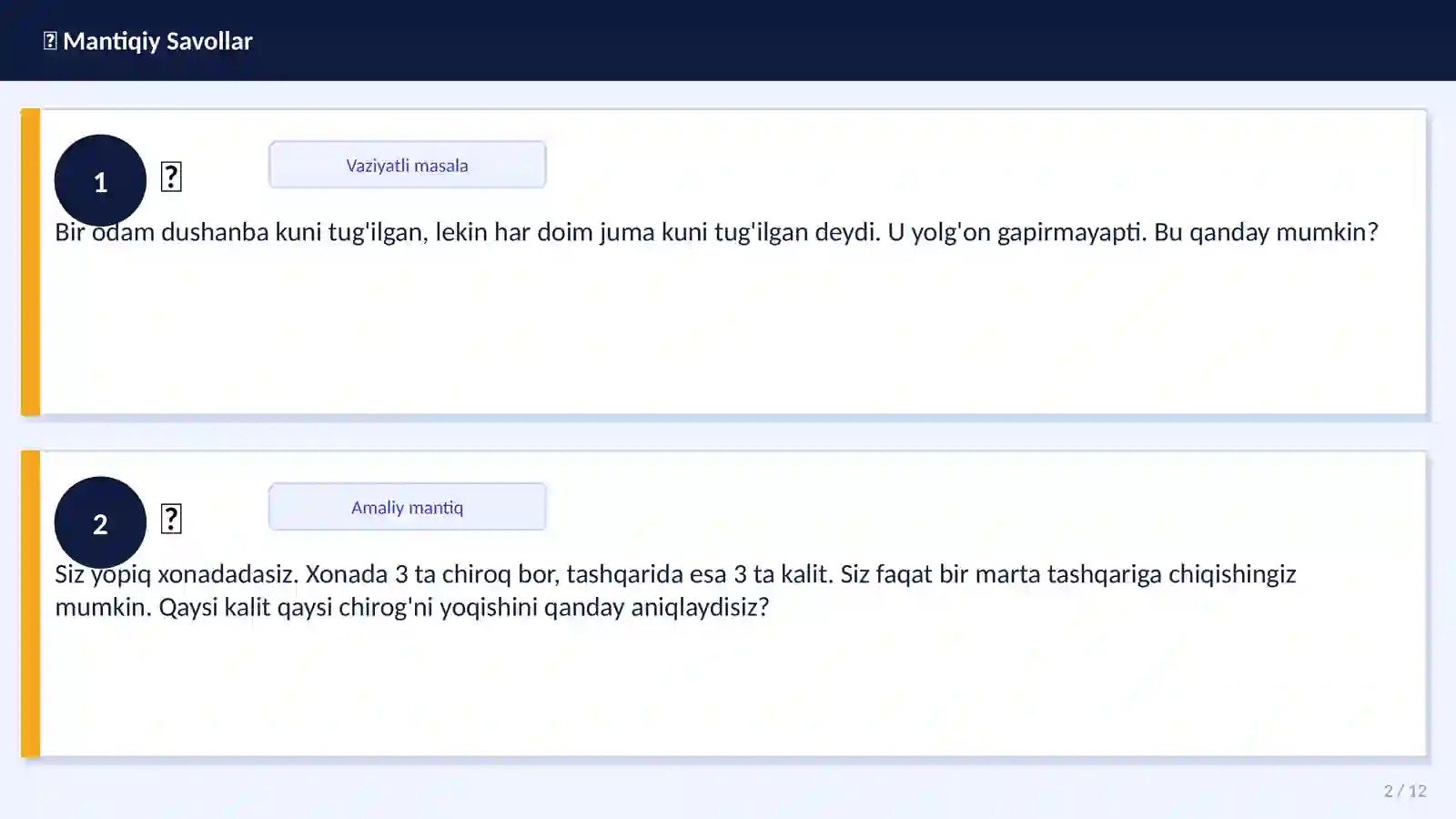Click the Vaziyatli masala category tag
Screen dimensions: 1456x819
click(x=407, y=165)
